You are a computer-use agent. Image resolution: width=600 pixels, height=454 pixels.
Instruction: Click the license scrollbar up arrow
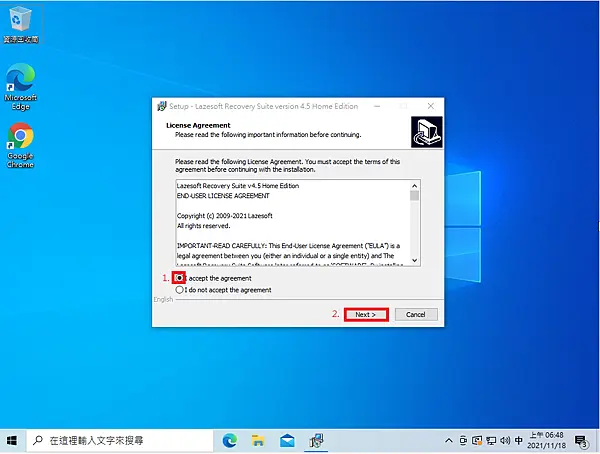pos(414,186)
